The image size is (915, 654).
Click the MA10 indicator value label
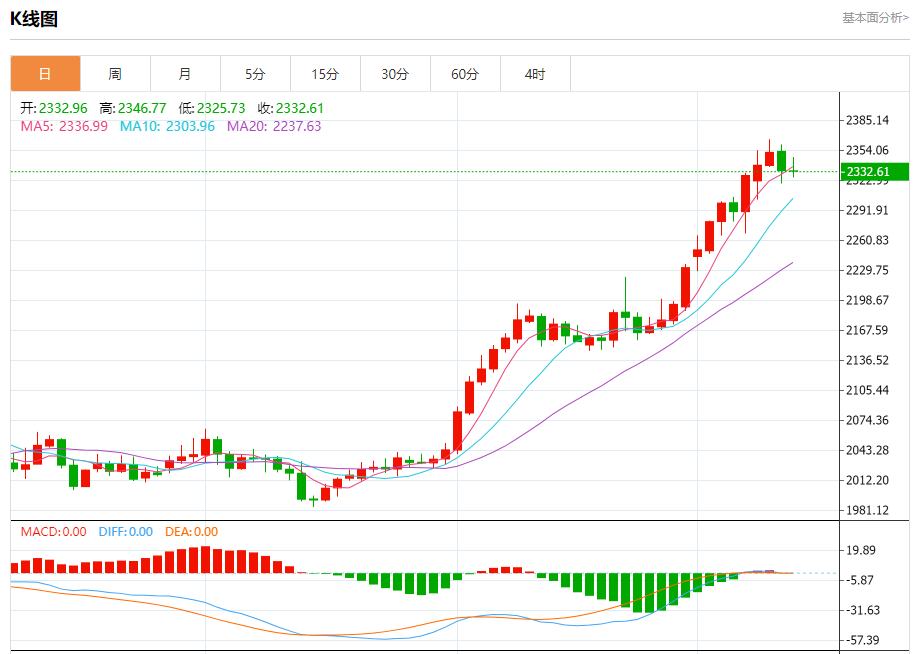pos(167,126)
